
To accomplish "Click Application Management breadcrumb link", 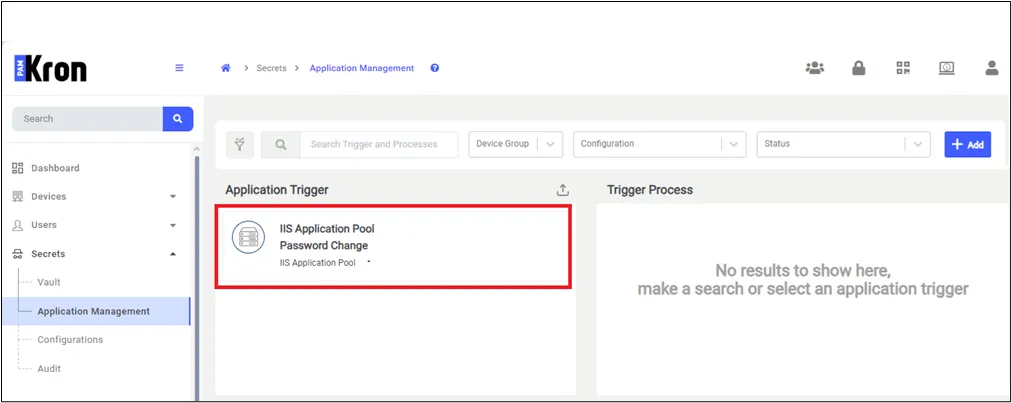I will (362, 68).
